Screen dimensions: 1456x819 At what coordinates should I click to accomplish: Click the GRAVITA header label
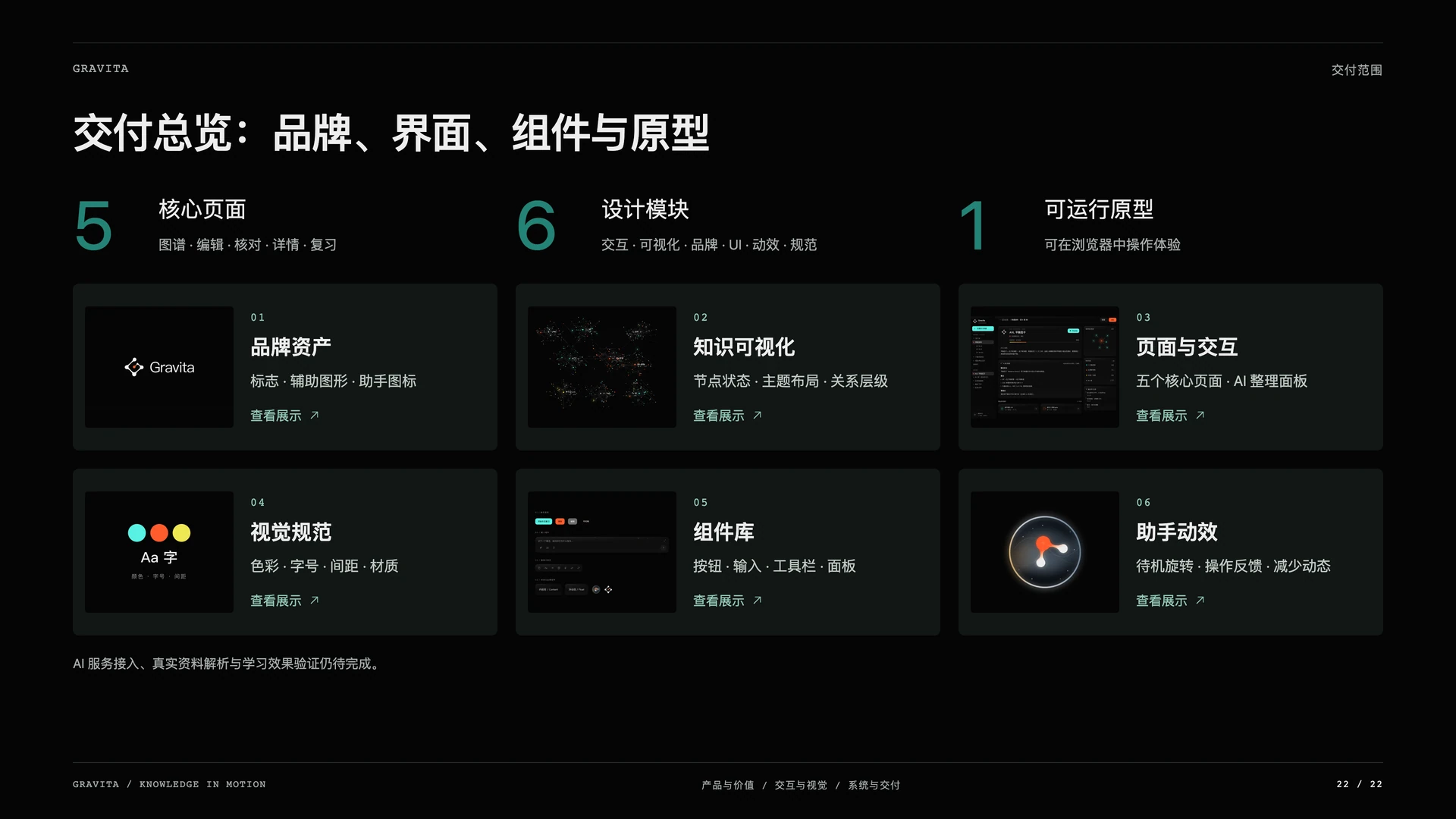(101, 69)
